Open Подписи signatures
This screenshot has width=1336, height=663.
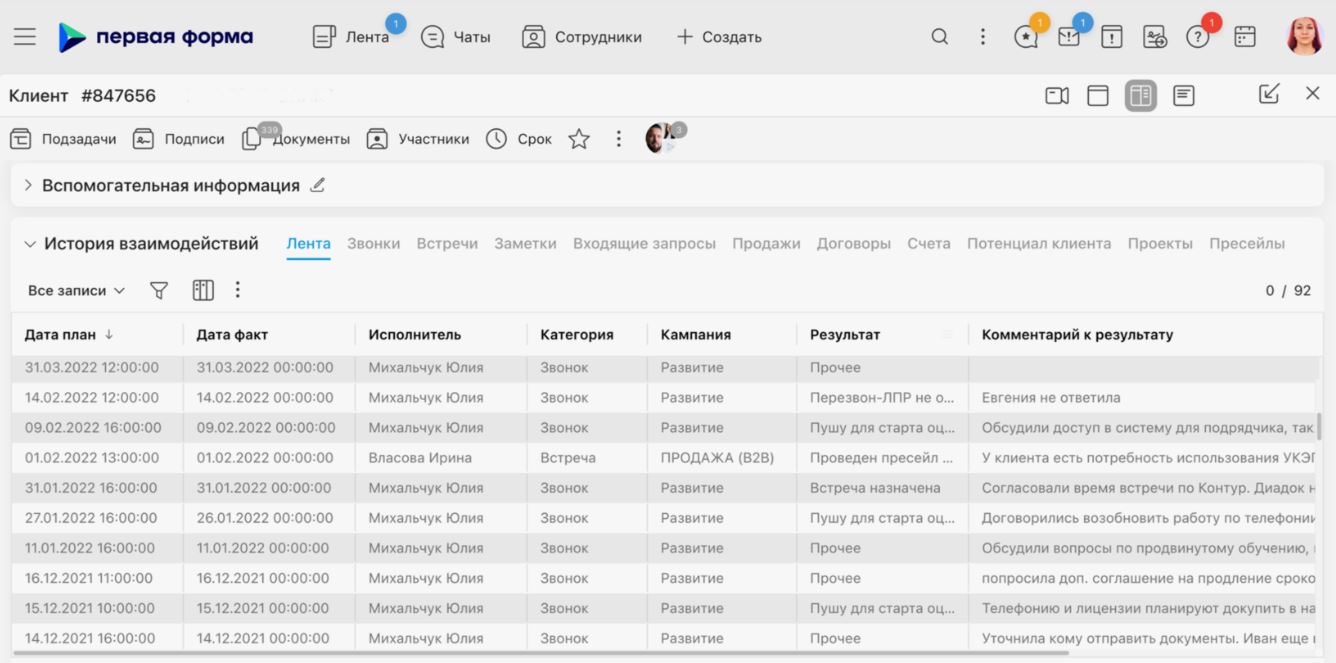(179, 139)
